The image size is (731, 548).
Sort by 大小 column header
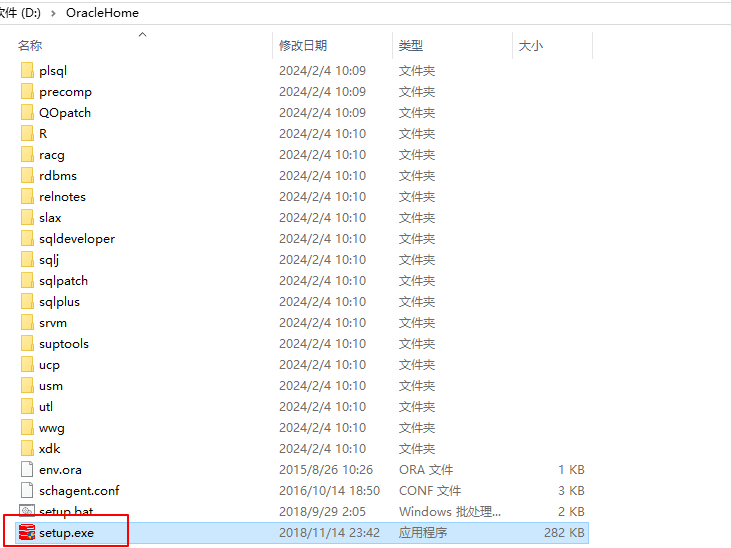coord(531,45)
